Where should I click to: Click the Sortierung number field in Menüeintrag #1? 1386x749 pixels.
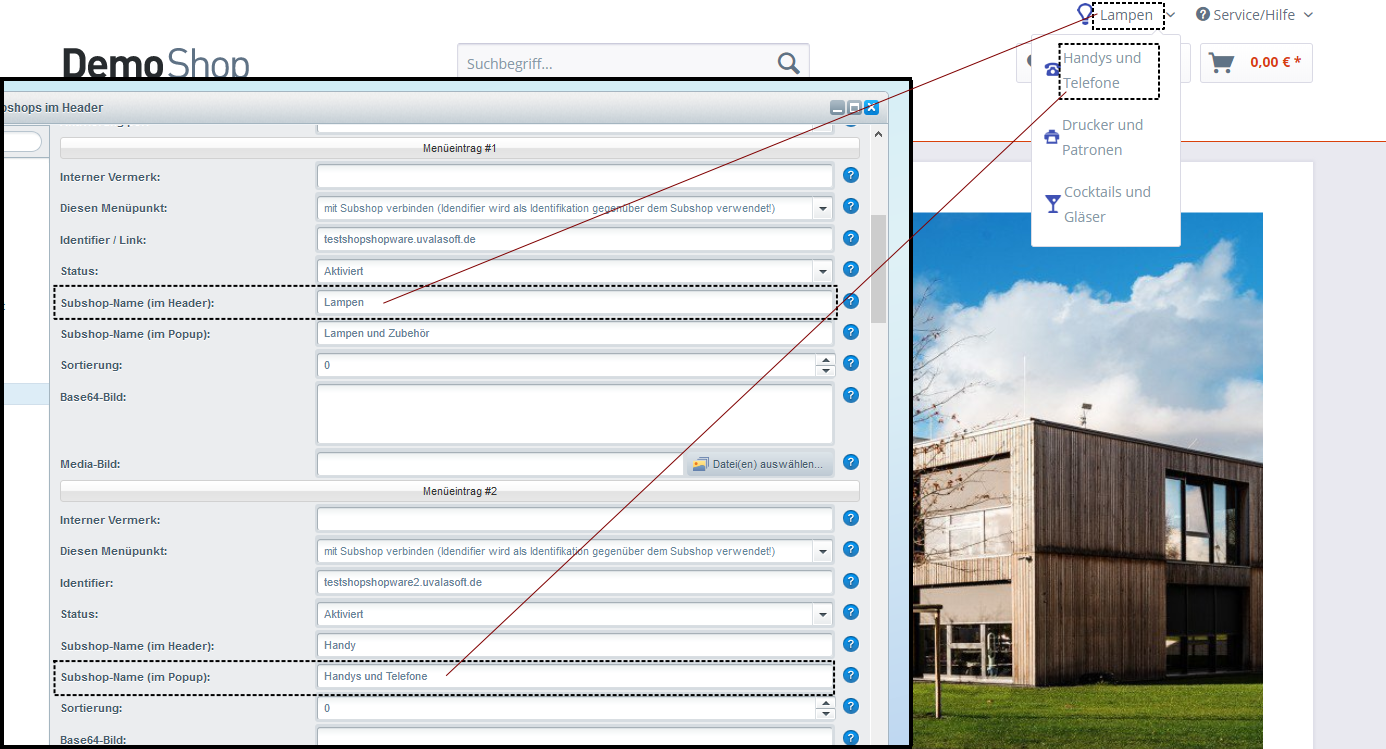point(566,365)
